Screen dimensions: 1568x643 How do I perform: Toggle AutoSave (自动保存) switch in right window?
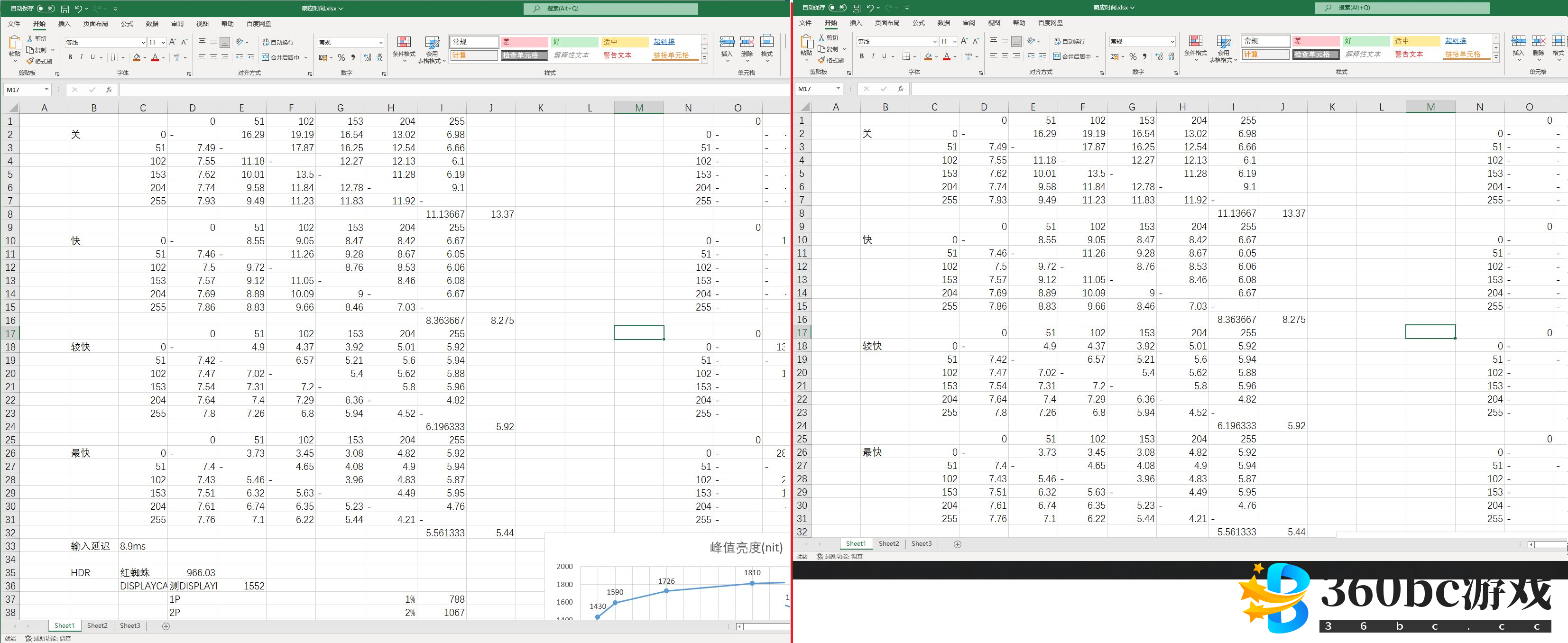(837, 8)
